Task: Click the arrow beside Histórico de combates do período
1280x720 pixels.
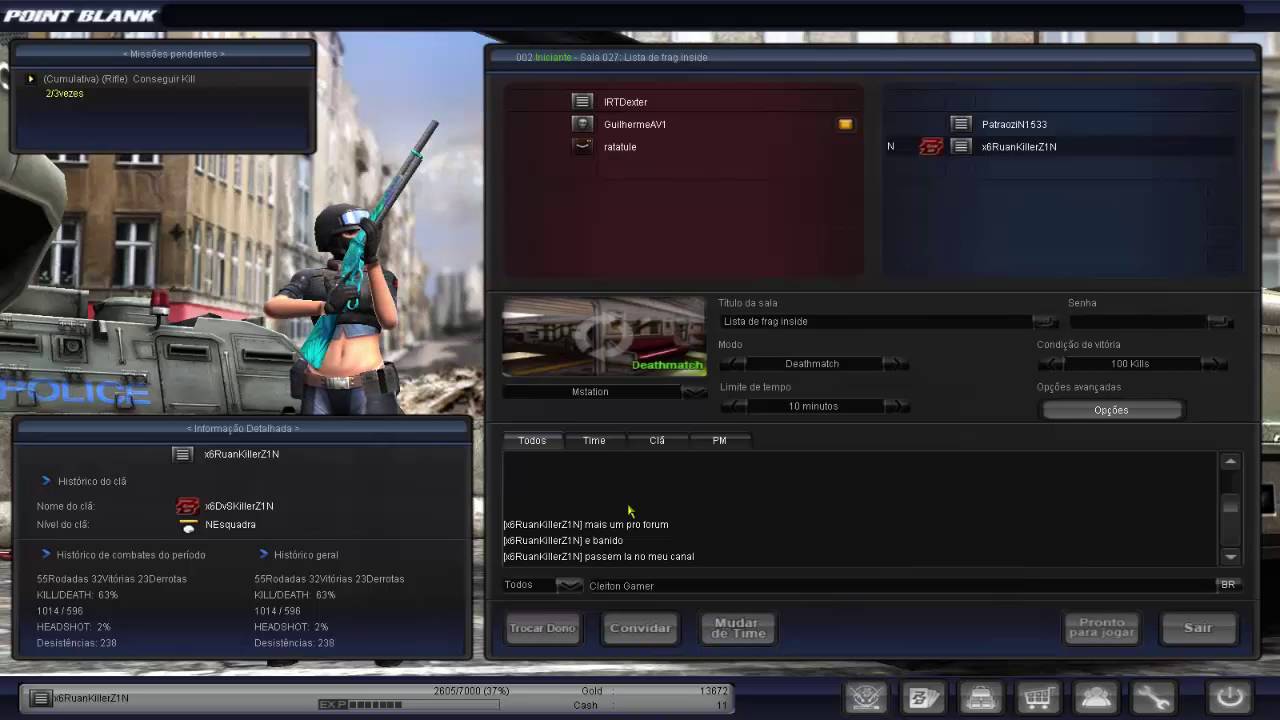Action: tap(46, 554)
